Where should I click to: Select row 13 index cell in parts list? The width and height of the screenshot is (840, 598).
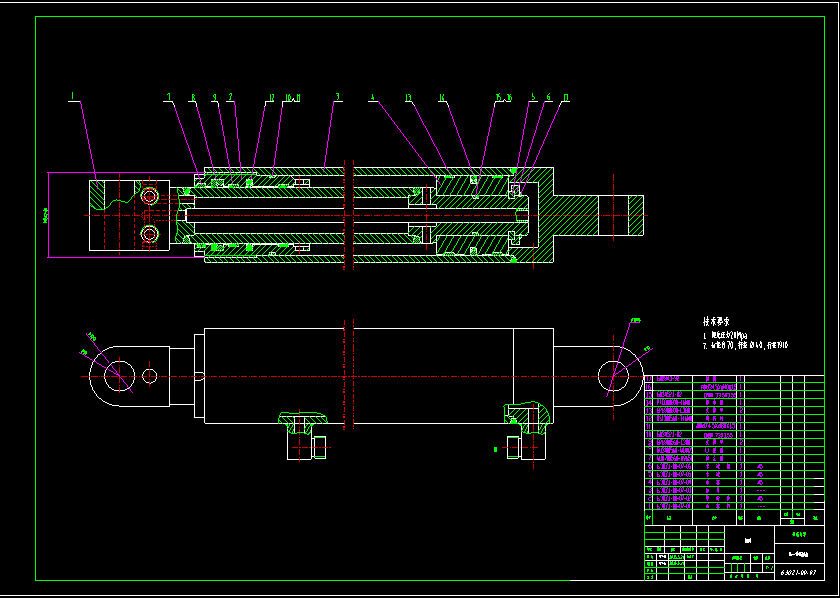tap(649, 410)
